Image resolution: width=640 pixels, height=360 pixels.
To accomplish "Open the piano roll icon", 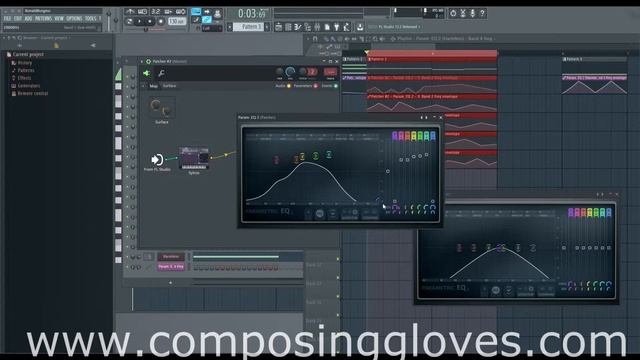I will (x=298, y=27).
